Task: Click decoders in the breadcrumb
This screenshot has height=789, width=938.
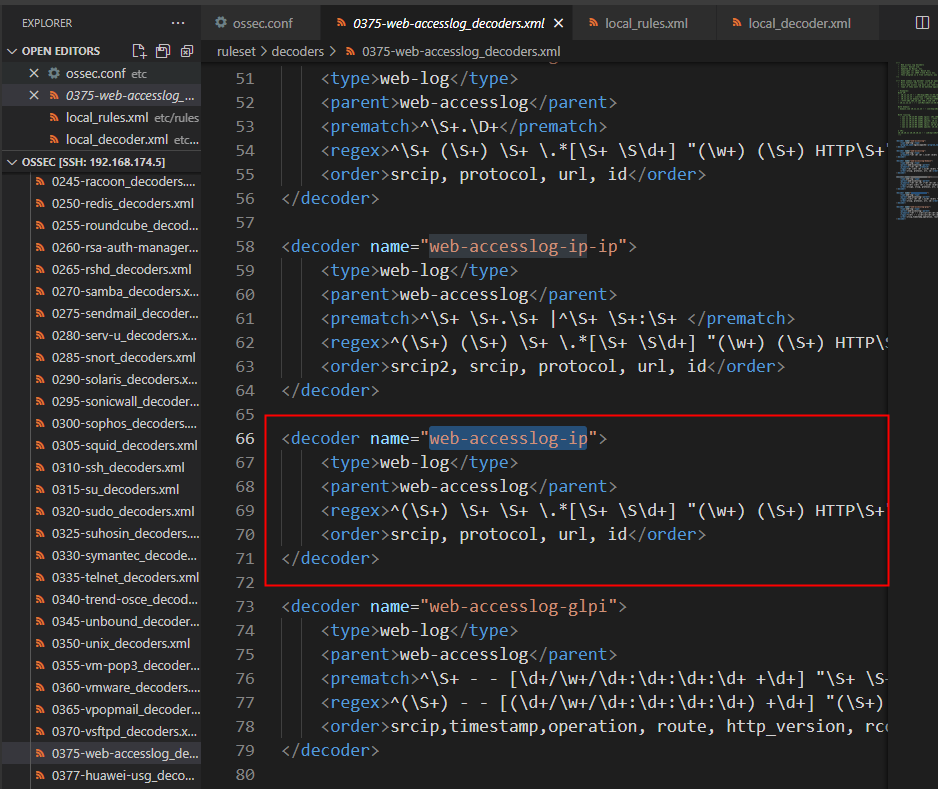Action: tap(297, 51)
